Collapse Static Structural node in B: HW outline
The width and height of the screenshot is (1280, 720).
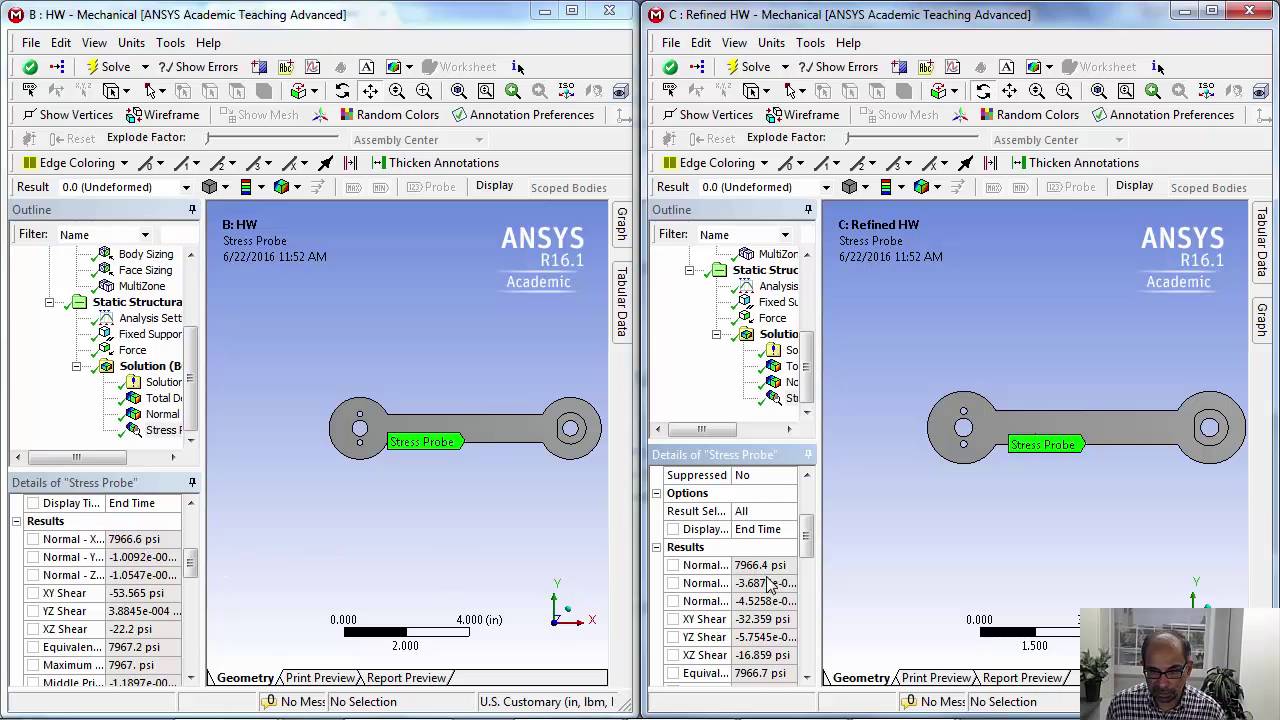pyautogui.click(x=49, y=302)
